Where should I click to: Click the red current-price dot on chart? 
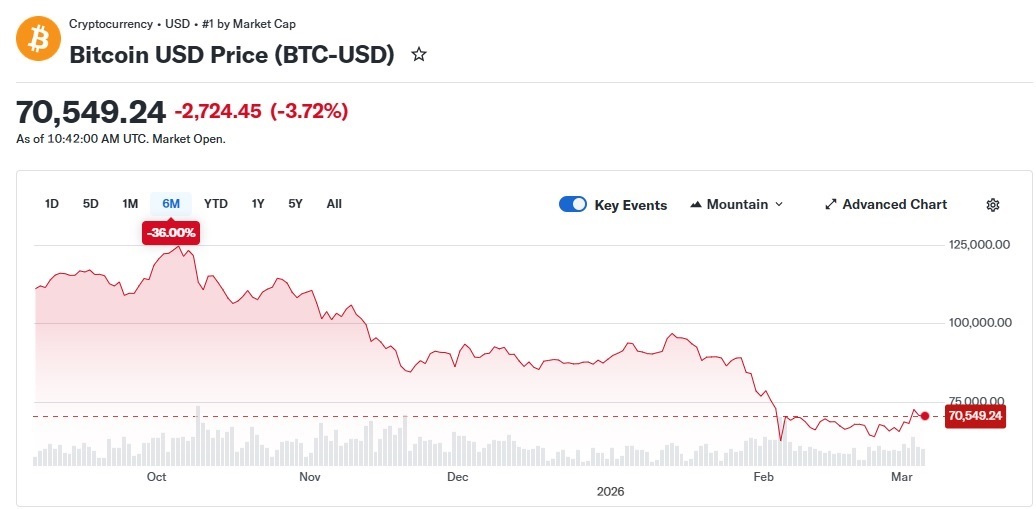pos(925,416)
